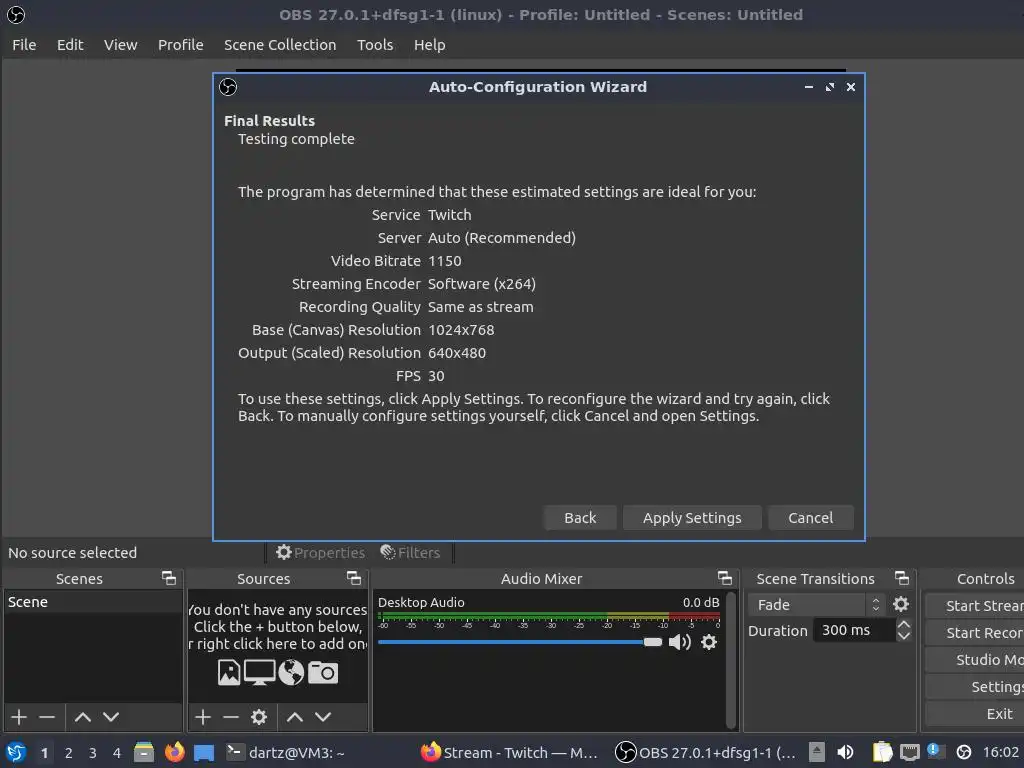Undock the Scene Transitions panel
Viewport: 1024px width, 768px height.
[901, 578]
